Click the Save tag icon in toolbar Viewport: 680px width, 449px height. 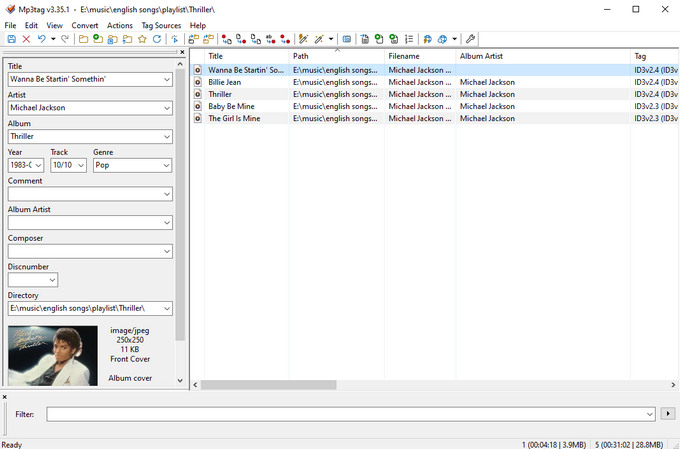(12, 39)
